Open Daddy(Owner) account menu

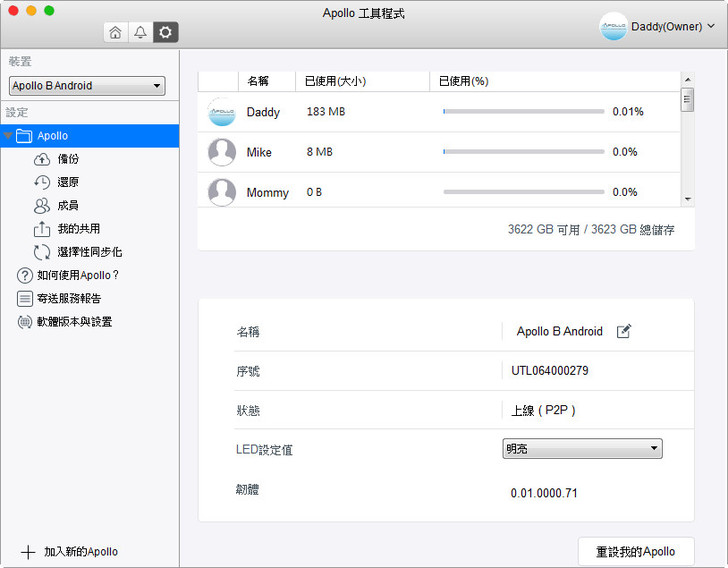(x=657, y=27)
